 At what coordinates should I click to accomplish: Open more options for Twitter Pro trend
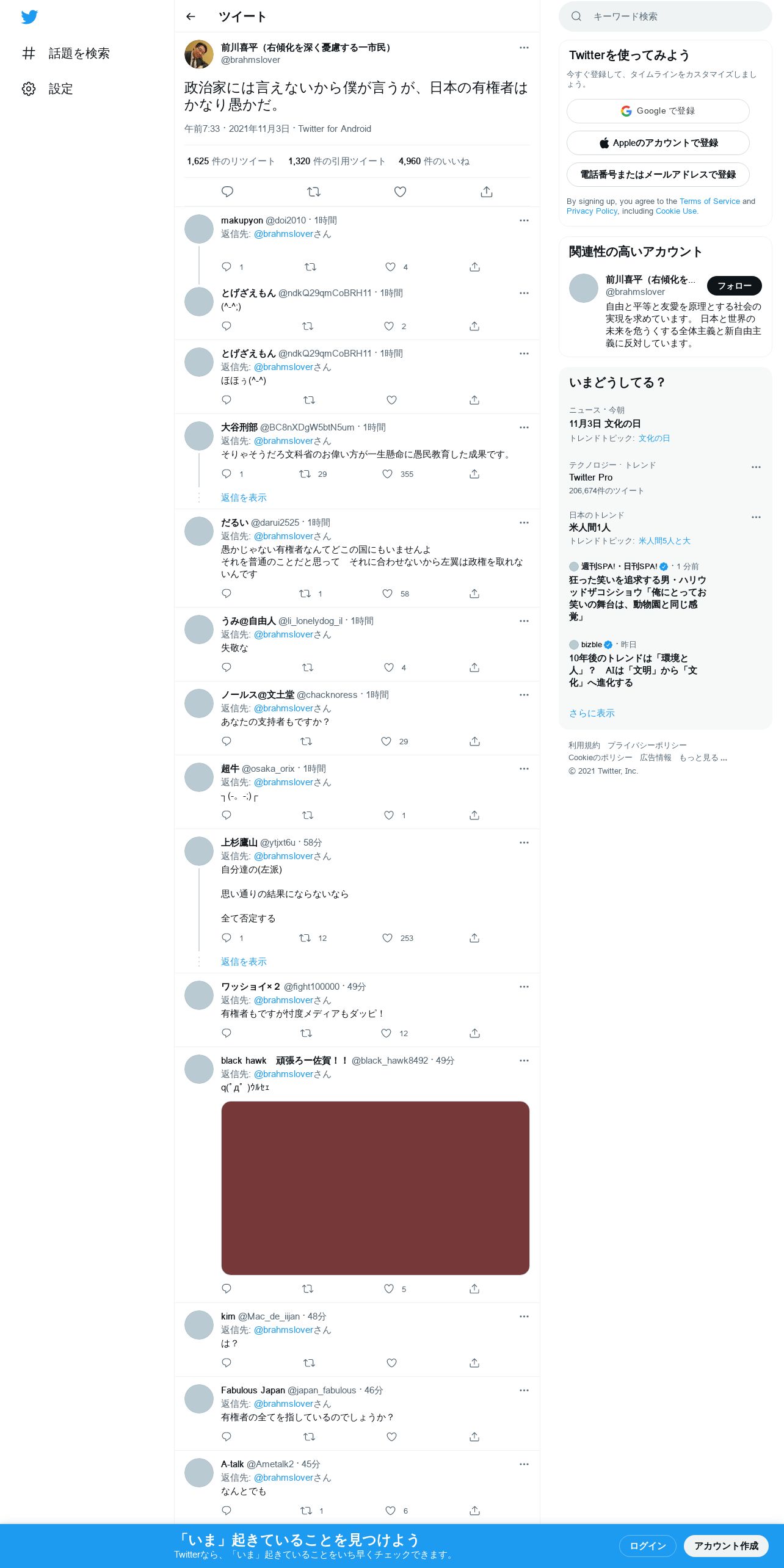(x=756, y=467)
